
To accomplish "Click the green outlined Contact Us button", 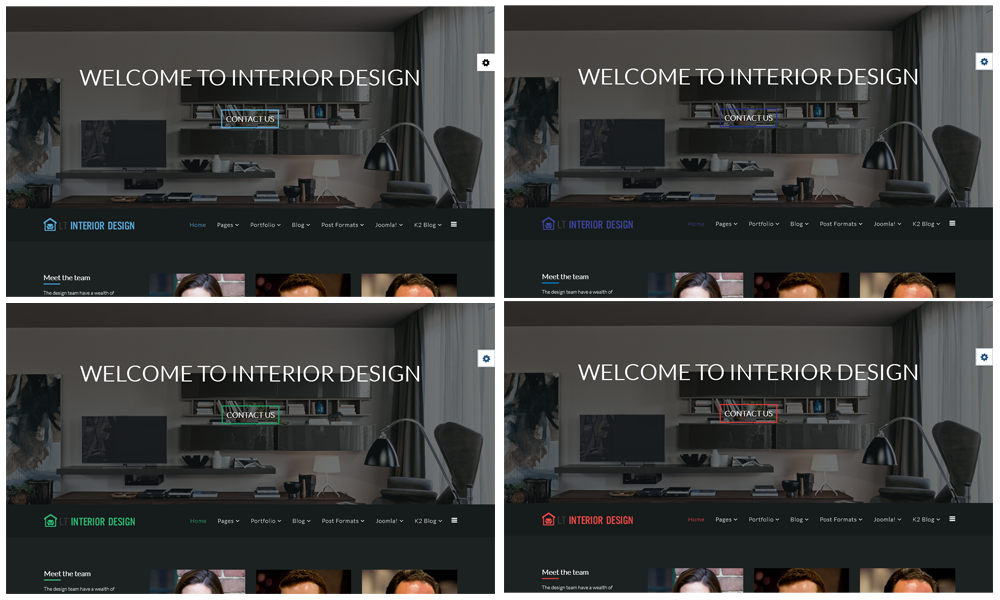I will click(251, 414).
